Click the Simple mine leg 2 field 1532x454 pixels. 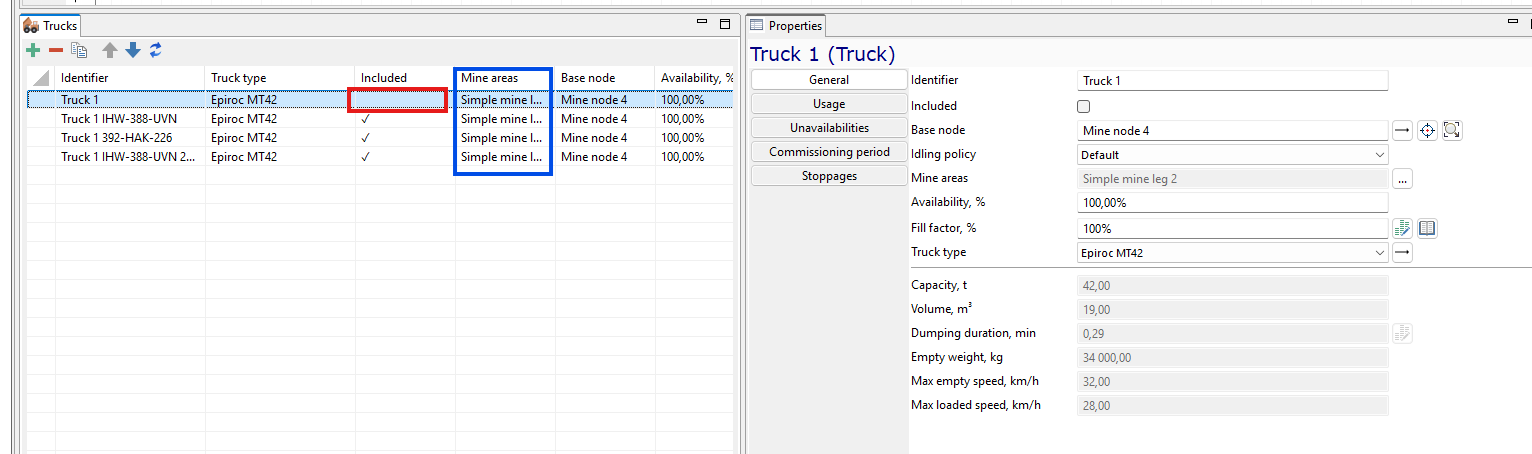tap(1233, 179)
